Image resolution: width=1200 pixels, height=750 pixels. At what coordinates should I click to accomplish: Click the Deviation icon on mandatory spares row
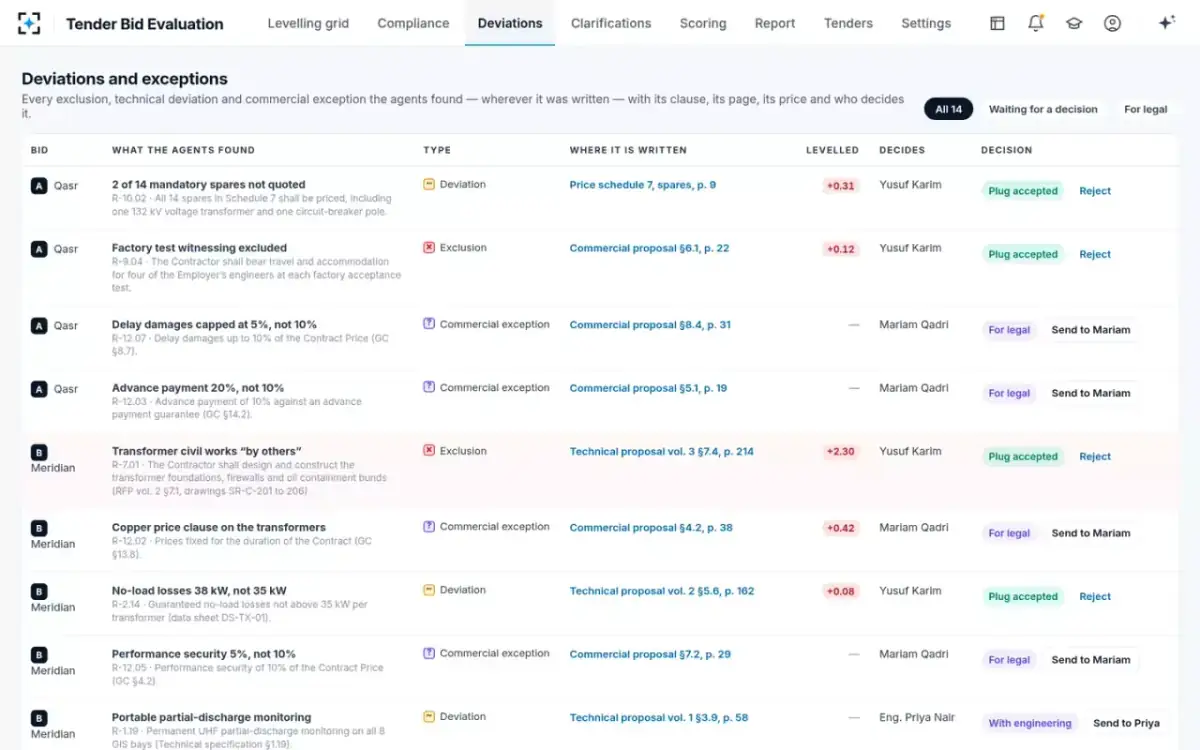coord(429,184)
